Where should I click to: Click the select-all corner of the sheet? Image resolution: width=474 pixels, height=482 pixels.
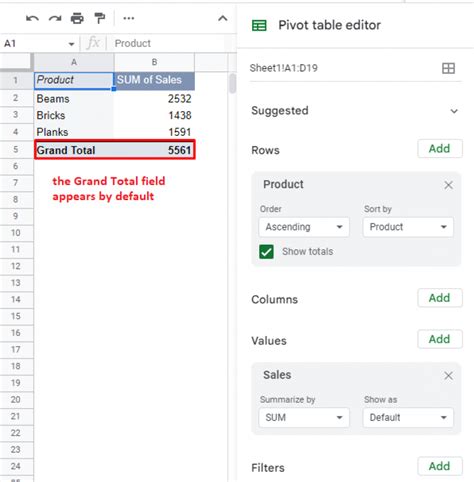[16, 62]
